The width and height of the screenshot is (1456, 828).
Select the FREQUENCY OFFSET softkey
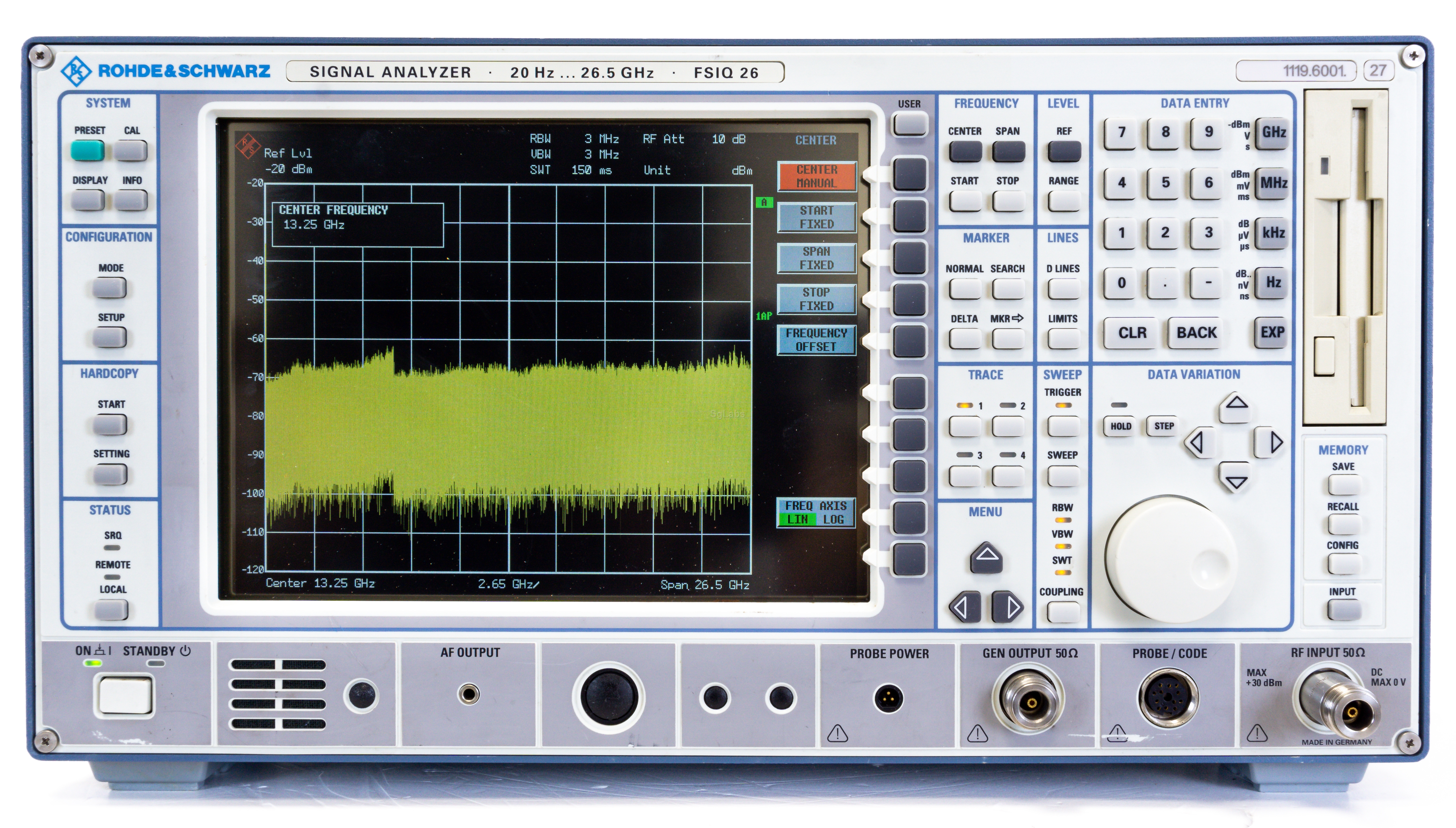coord(816,340)
